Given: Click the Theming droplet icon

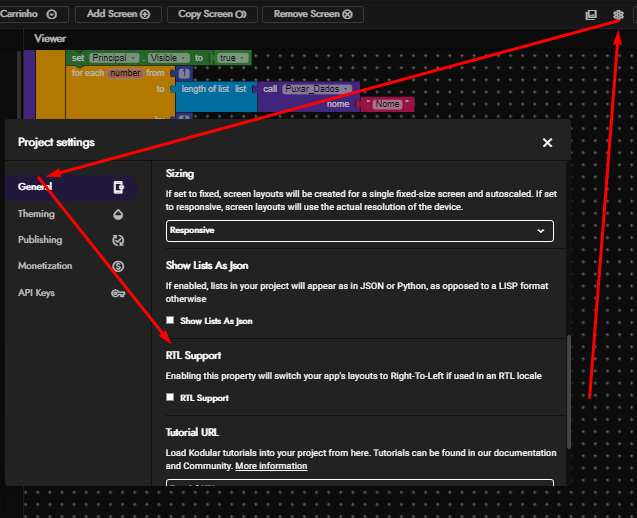Looking at the screenshot, I should coord(118,214).
